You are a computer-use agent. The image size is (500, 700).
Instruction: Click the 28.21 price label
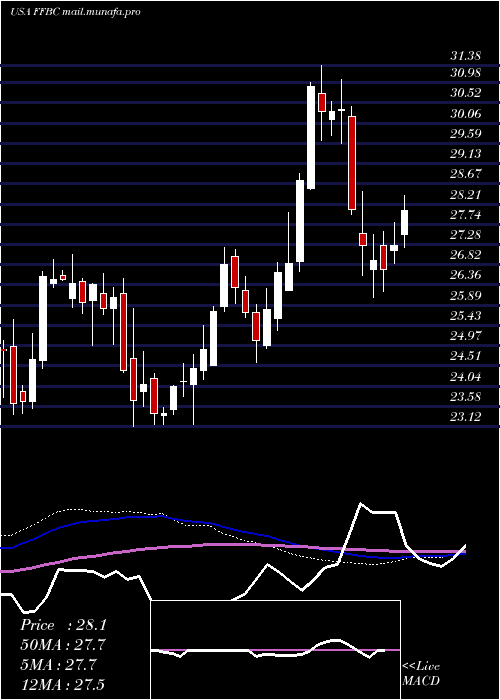click(x=465, y=195)
